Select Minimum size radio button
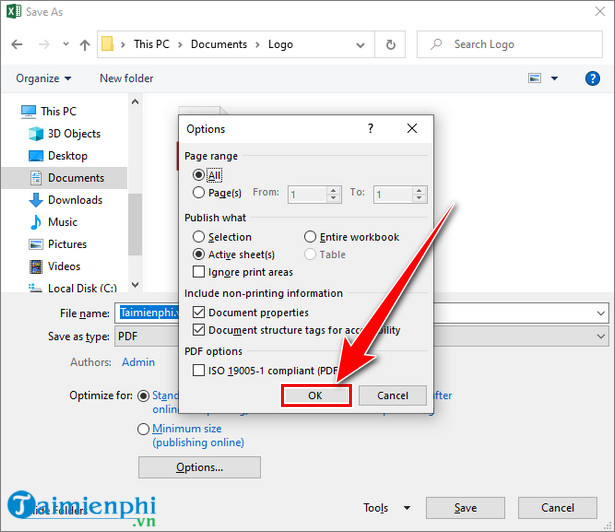615x532 pixels. click(143, 429)
